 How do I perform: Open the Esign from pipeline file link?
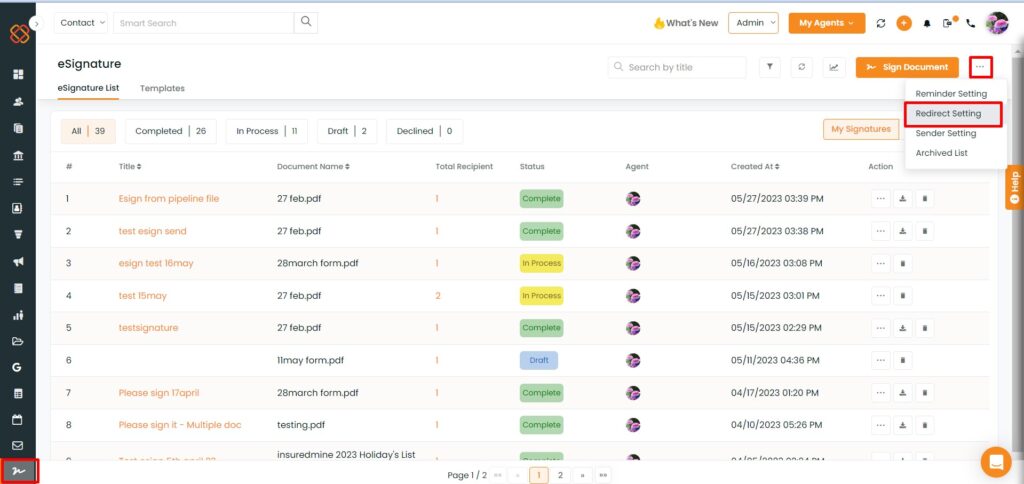pos(169,199)
